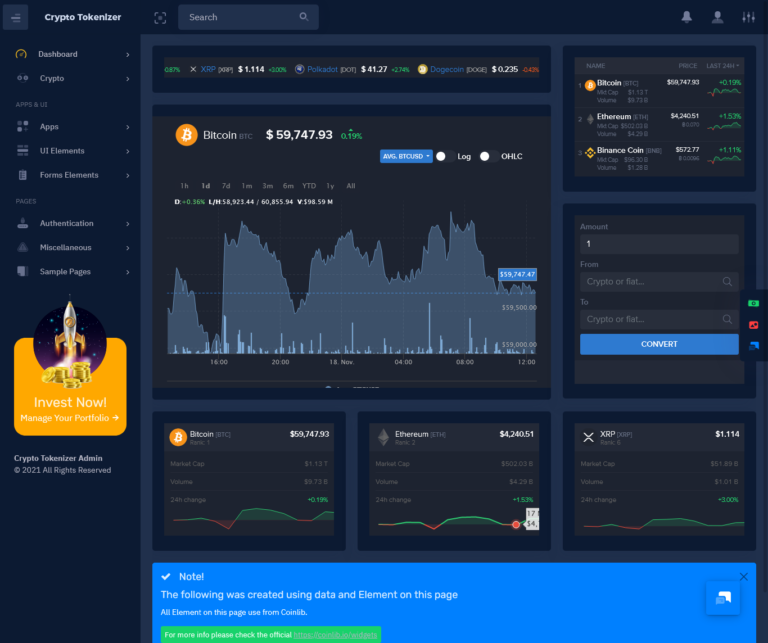
Task: Toggle the Log scale switch
Action: 446,156
